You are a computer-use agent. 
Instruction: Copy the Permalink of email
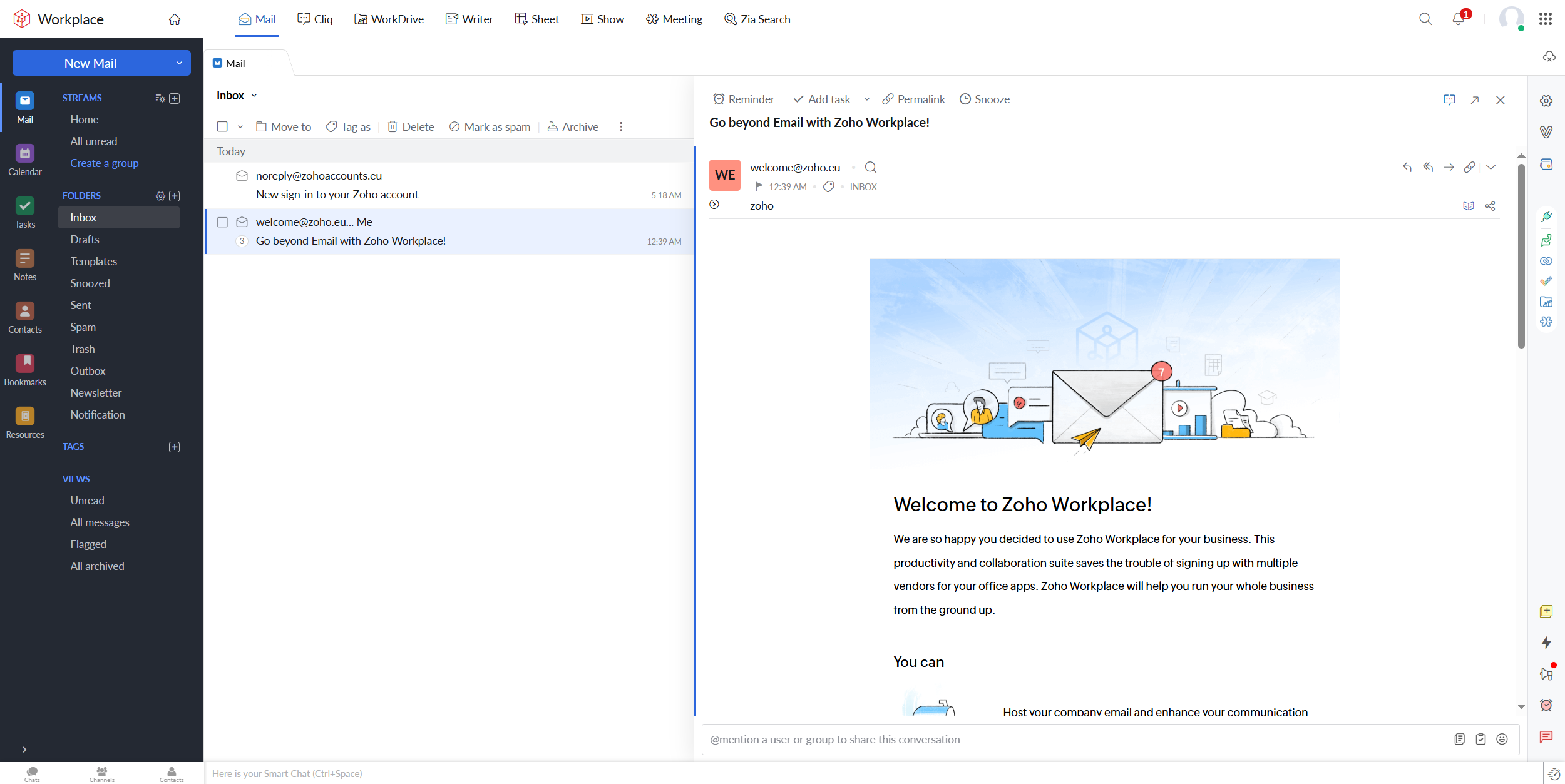point(913,99)
